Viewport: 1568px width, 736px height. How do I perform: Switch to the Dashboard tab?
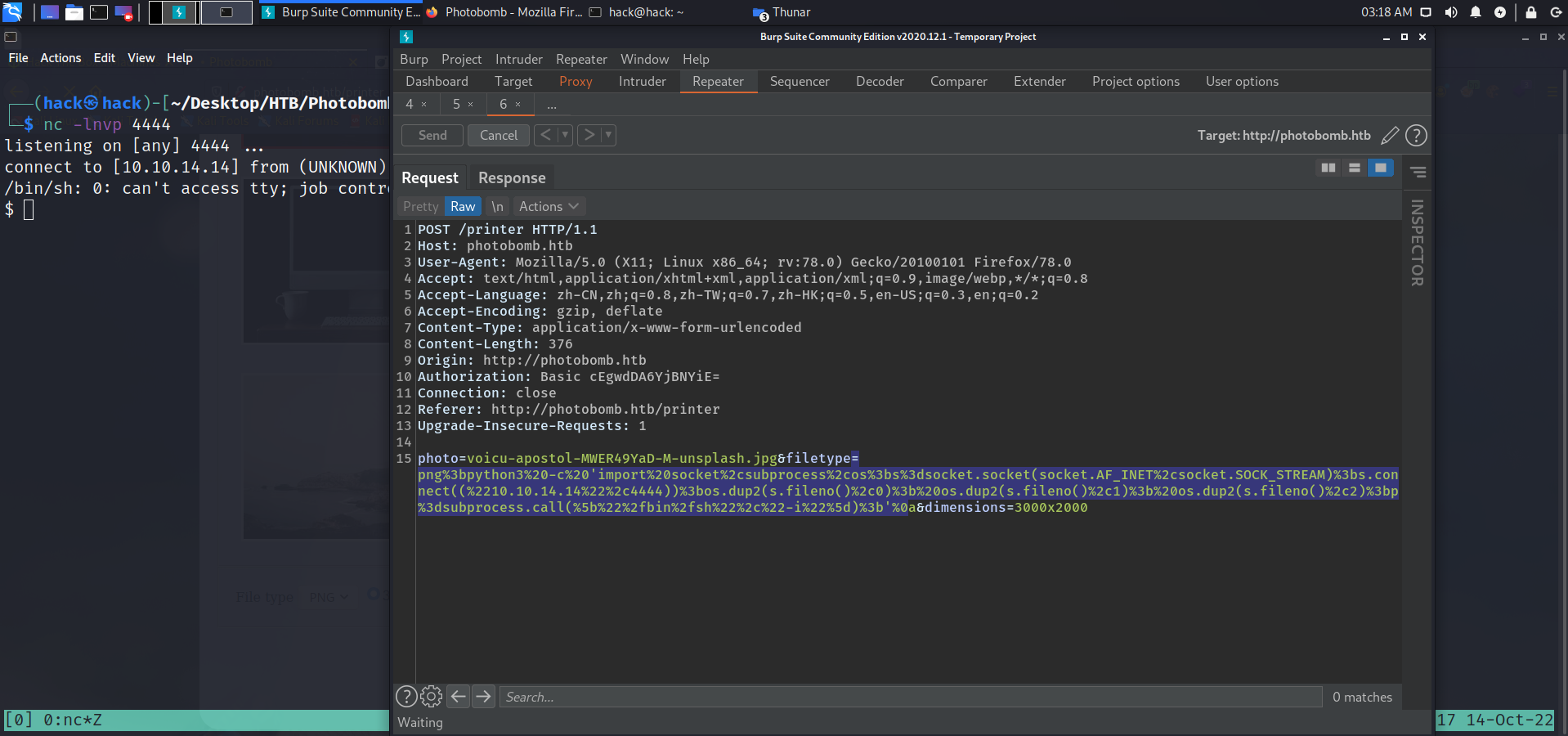437,82
